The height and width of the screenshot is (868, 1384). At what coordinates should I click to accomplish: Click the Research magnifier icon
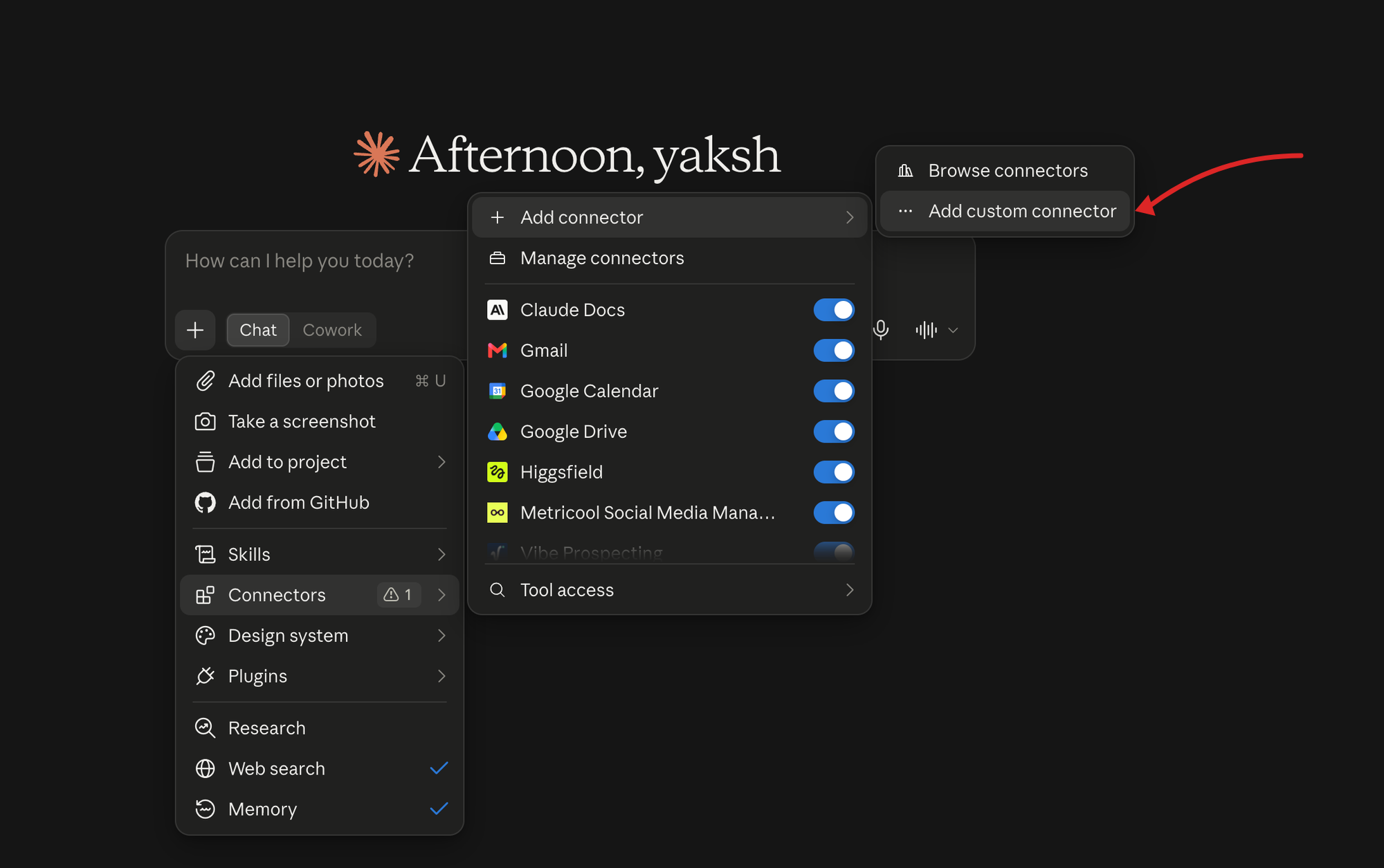pos(206,728)
